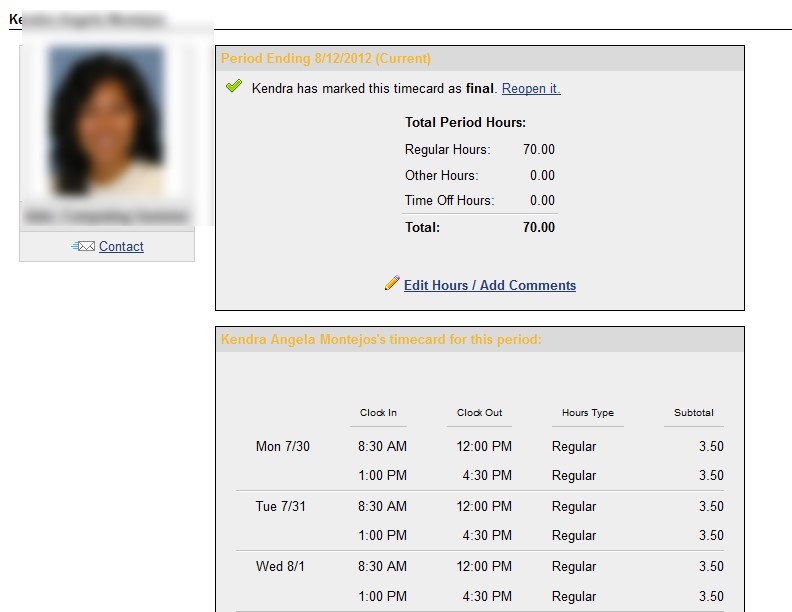Viewport: 792px width, 612px height.
Task: Click the Hours Type column header
Action: 588,413
